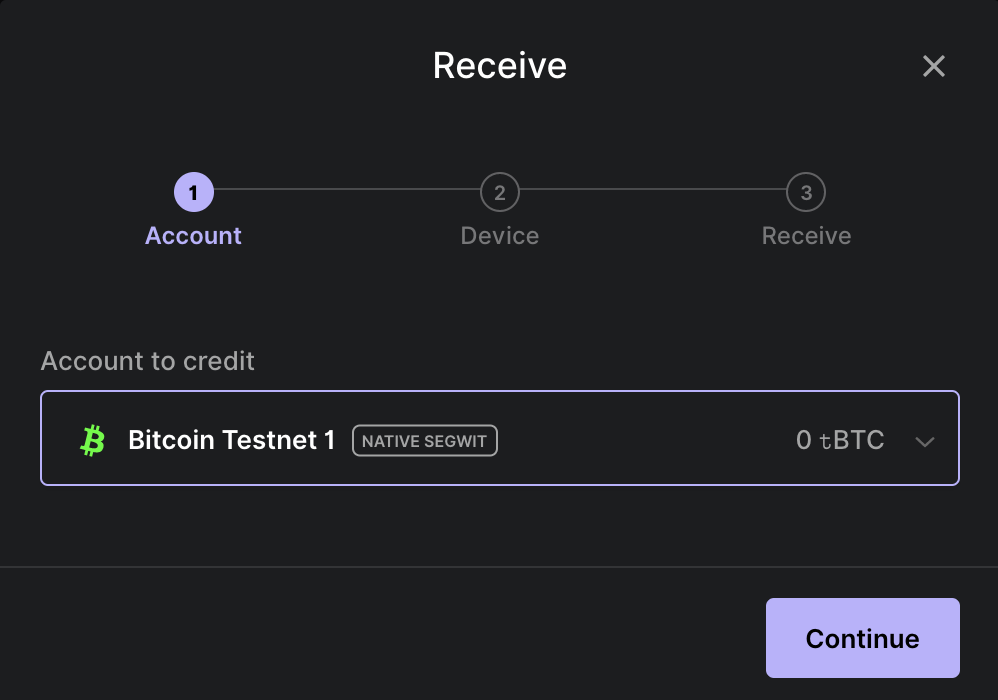Expand the account selection dropdown
Screen dimensions: 998x700
pyautogui.click(x=925, y=440)
